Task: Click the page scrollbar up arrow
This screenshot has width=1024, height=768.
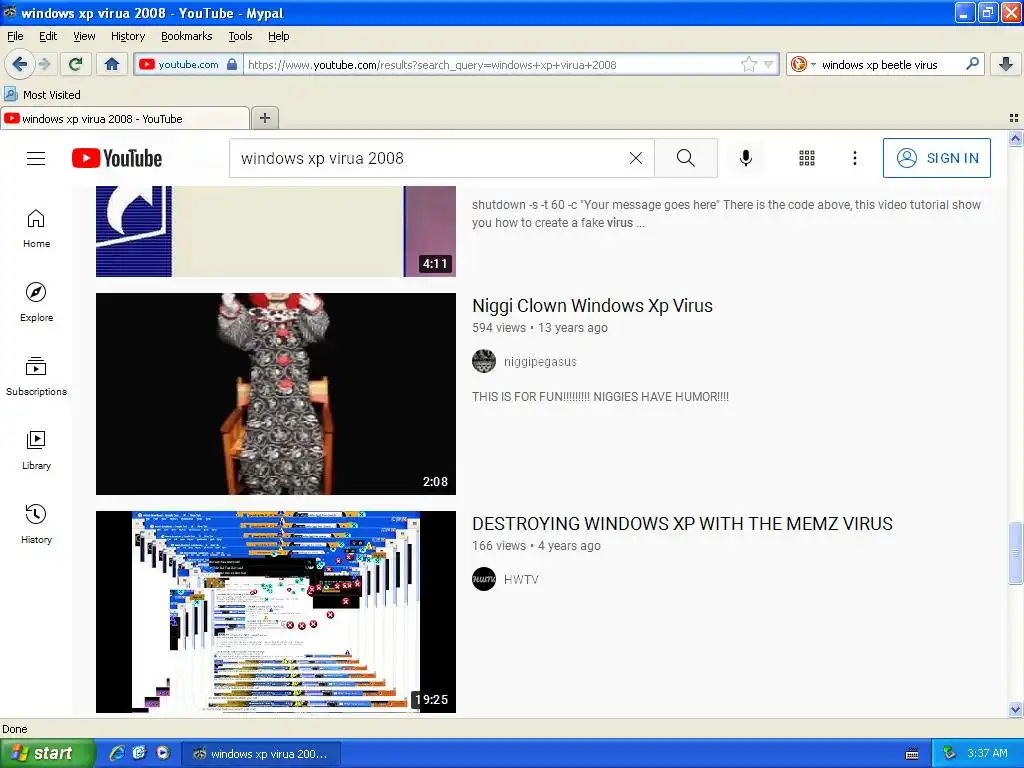Action: tap(1016, 138)
